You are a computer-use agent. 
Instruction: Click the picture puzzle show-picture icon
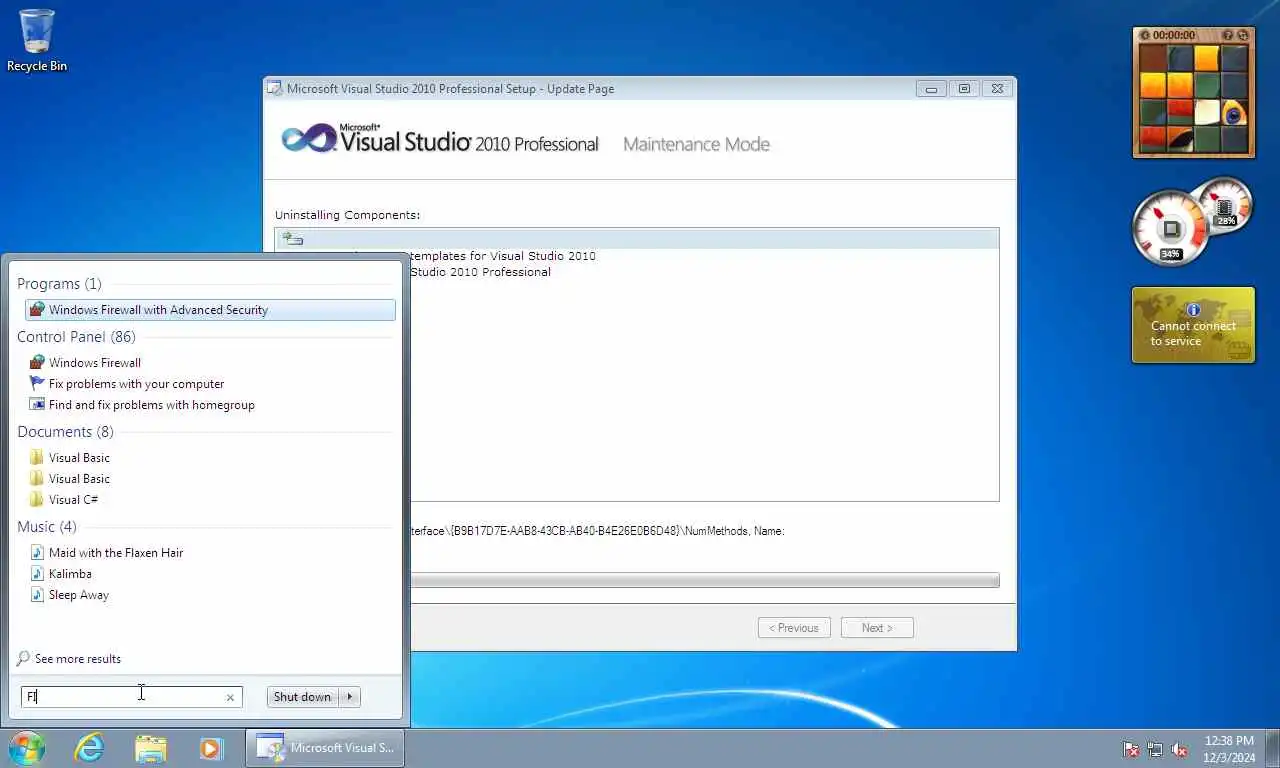coord(1228,35)
